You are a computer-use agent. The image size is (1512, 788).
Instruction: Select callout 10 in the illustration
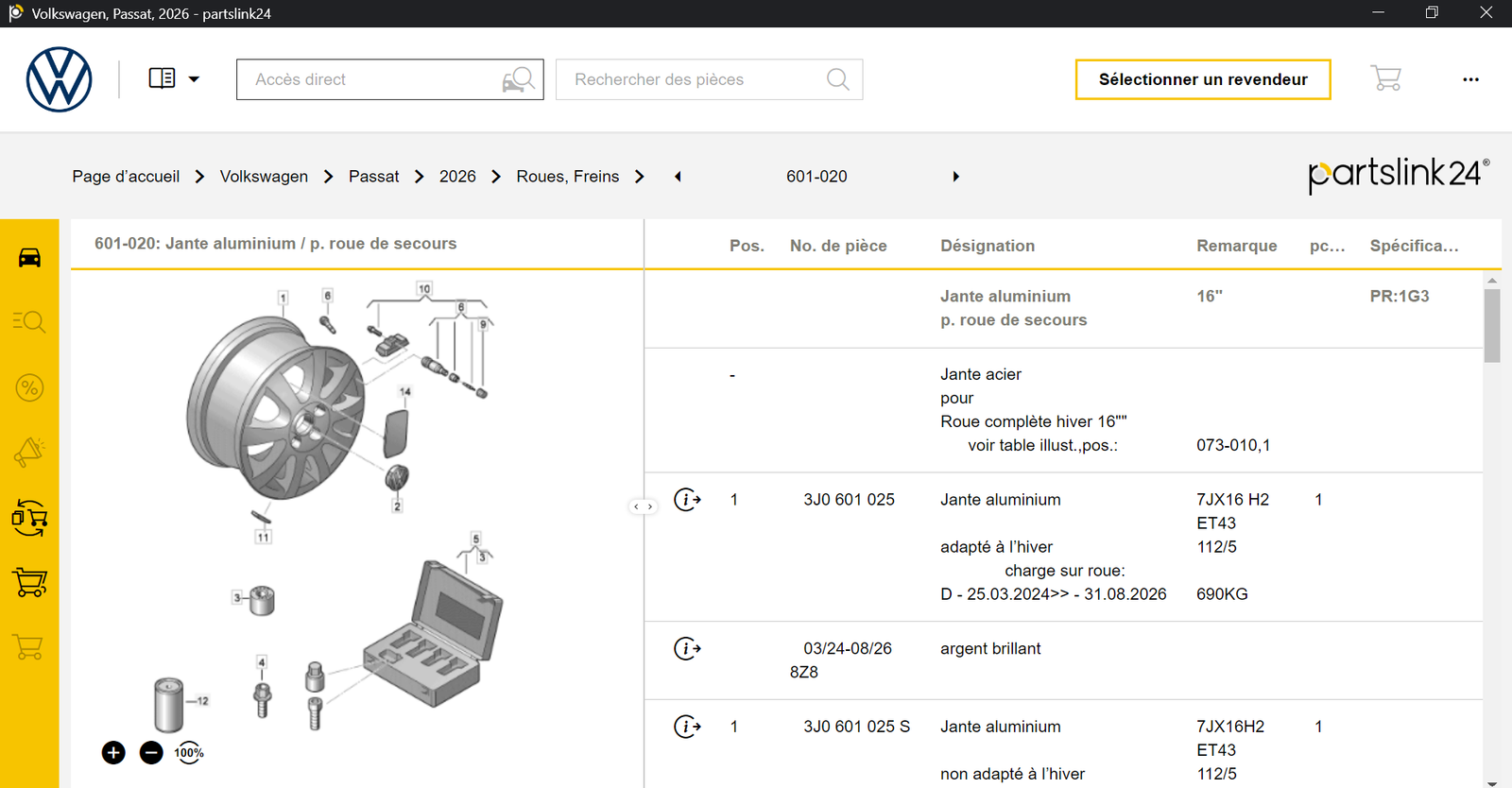pos(424,288)
